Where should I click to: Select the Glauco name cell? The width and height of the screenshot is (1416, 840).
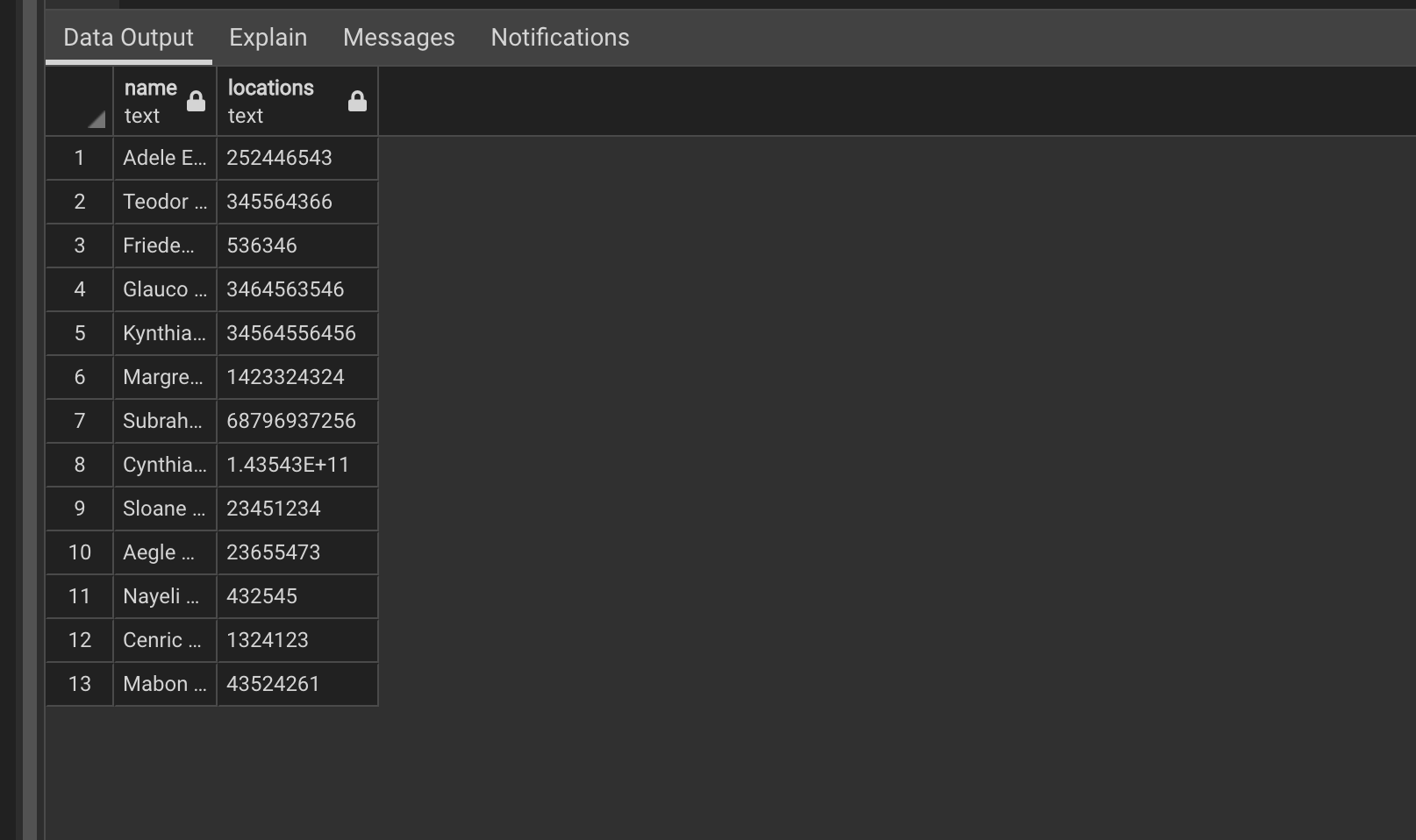[165, 289]
